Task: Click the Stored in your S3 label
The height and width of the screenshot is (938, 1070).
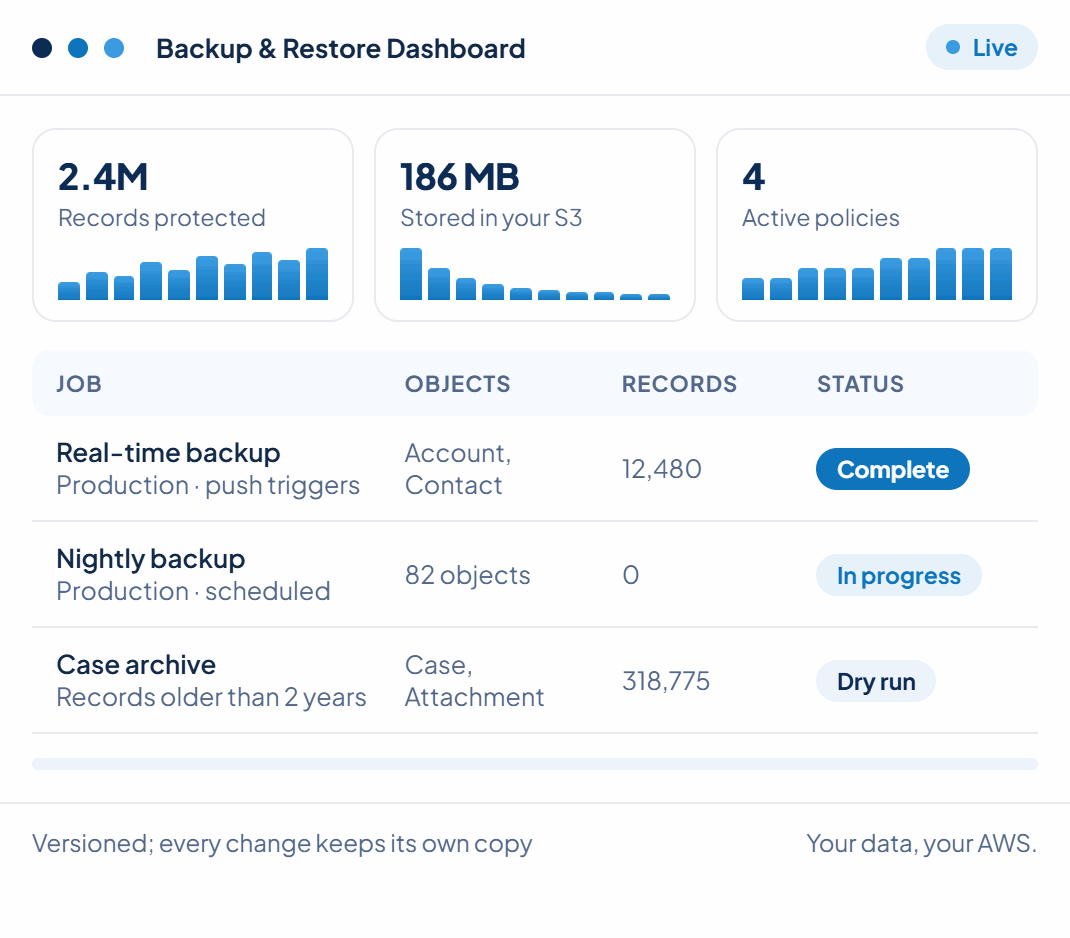Action: point(491,218)
